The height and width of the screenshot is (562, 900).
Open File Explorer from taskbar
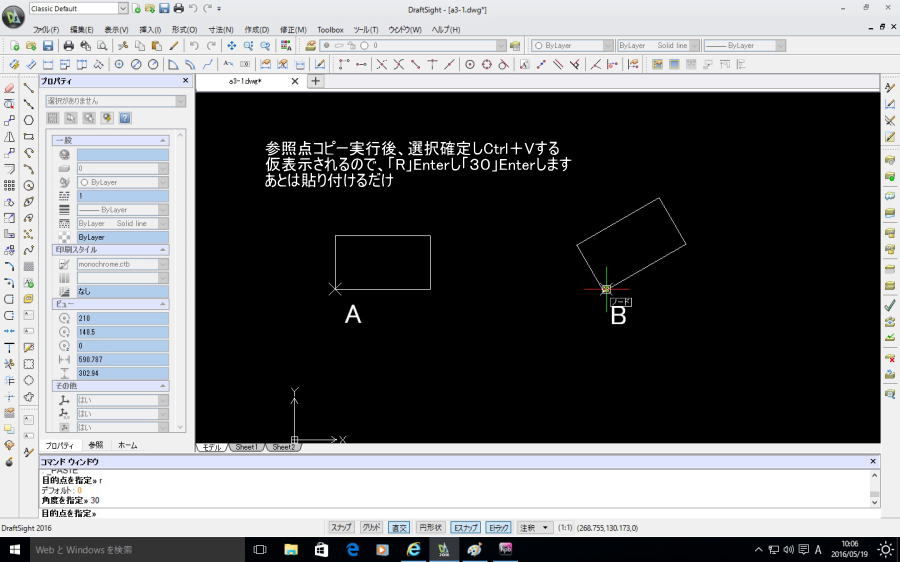coord(291,549)
